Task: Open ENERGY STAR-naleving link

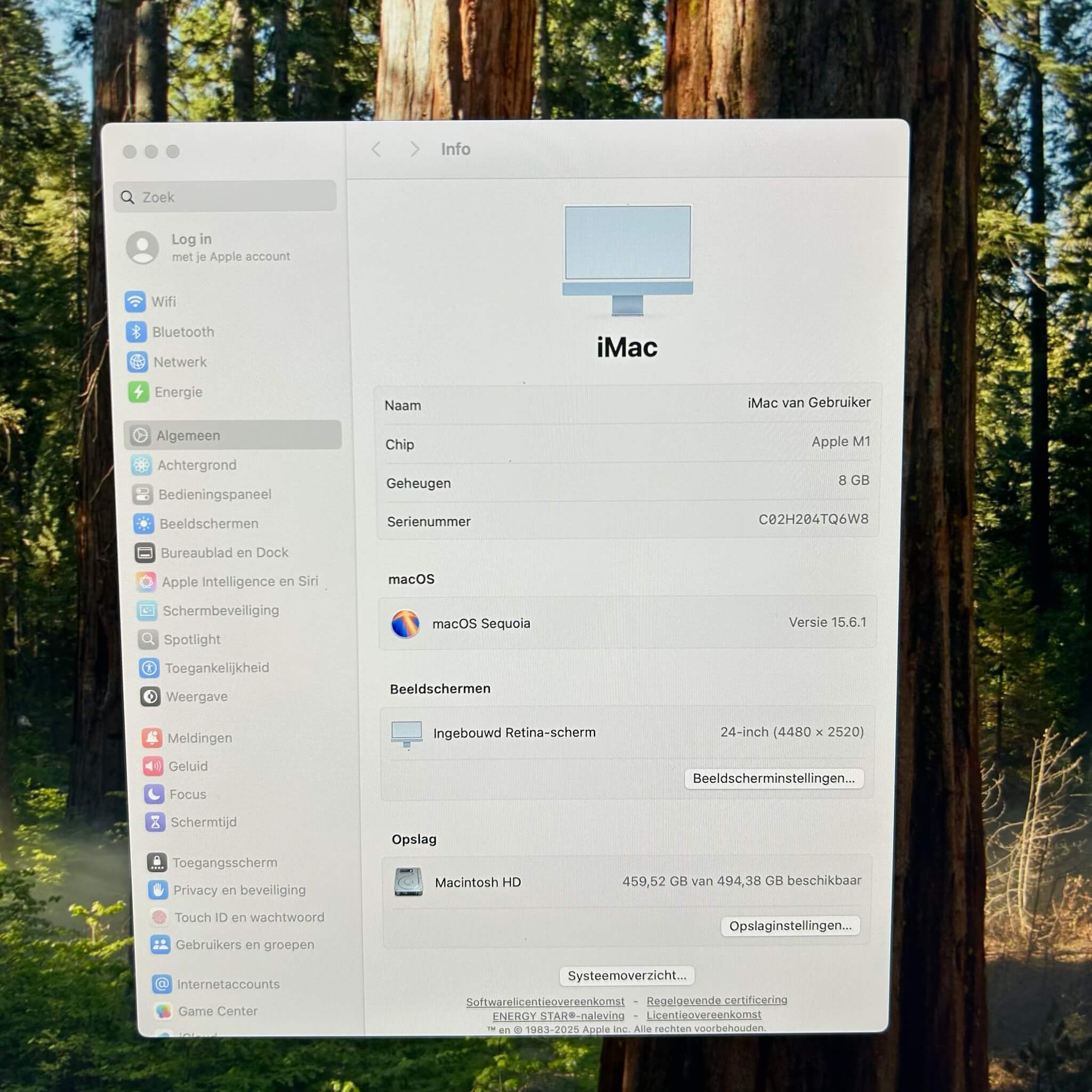Action: point(558,1016)
